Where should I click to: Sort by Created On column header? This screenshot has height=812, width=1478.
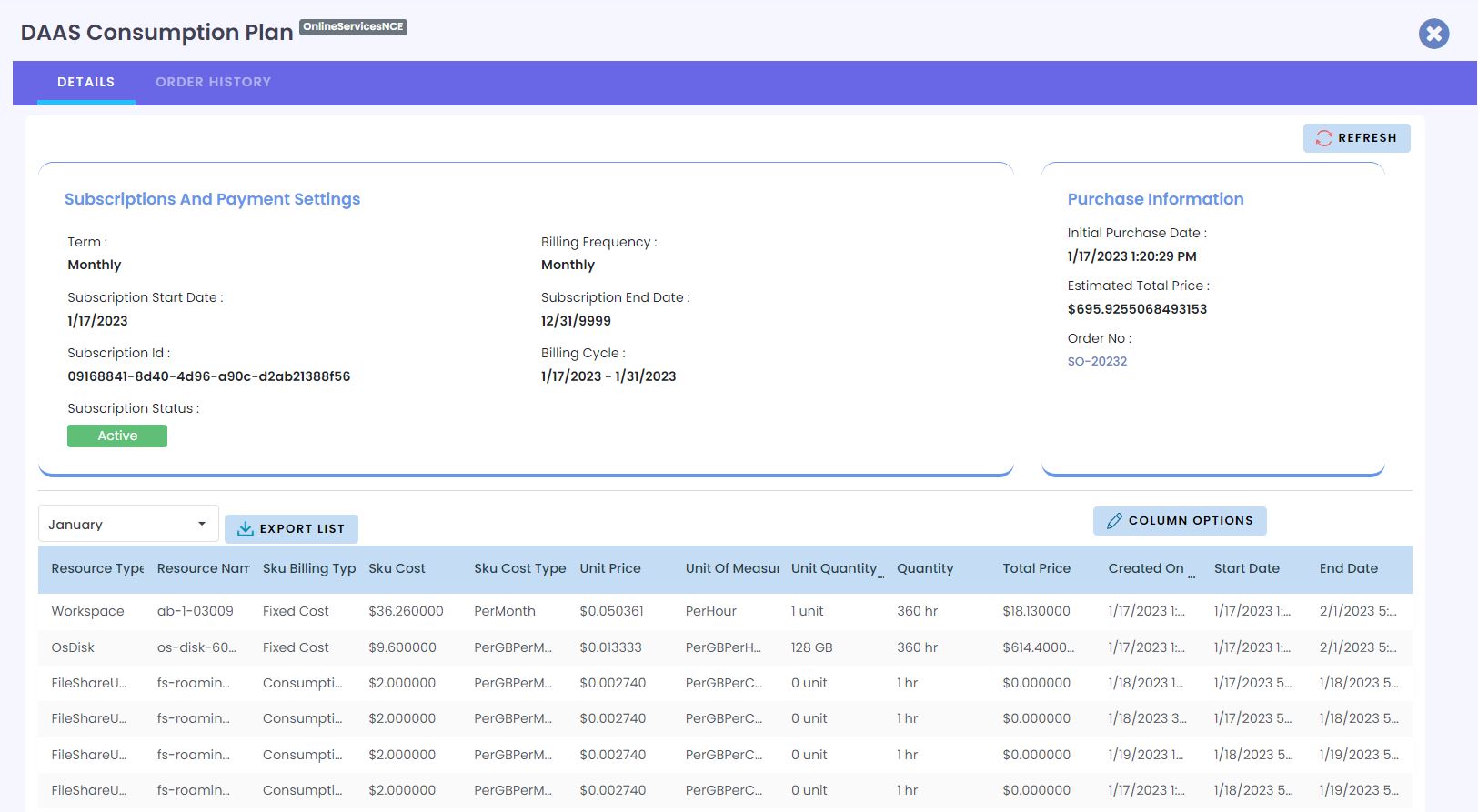pyautogui.click(x=1146, y=568)
